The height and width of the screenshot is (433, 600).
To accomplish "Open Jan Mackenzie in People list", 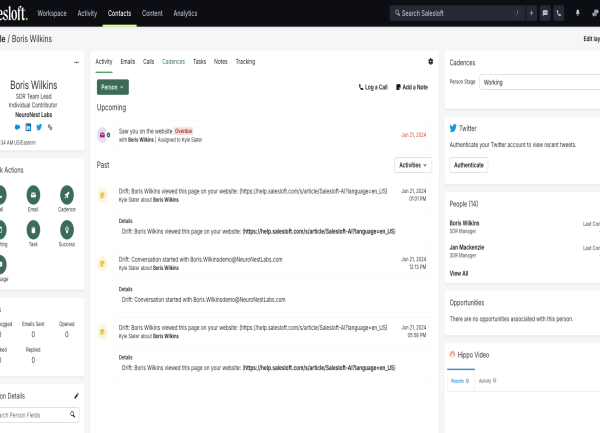I will click(x=467, y=247).
